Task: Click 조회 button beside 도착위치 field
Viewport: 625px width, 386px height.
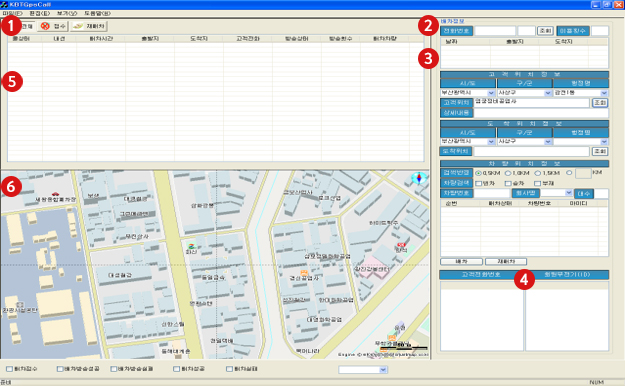Action: (600, 151)
